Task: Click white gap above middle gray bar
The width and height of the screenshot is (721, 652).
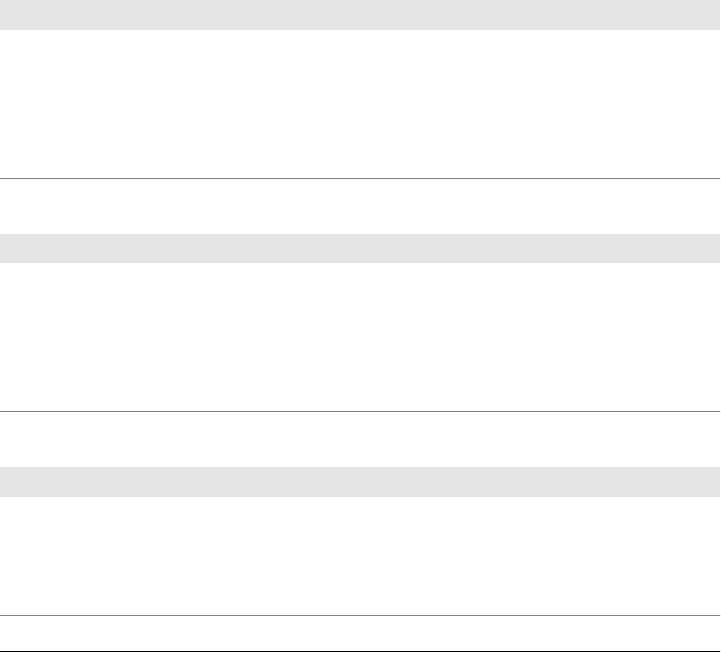Action: (360, 206)
